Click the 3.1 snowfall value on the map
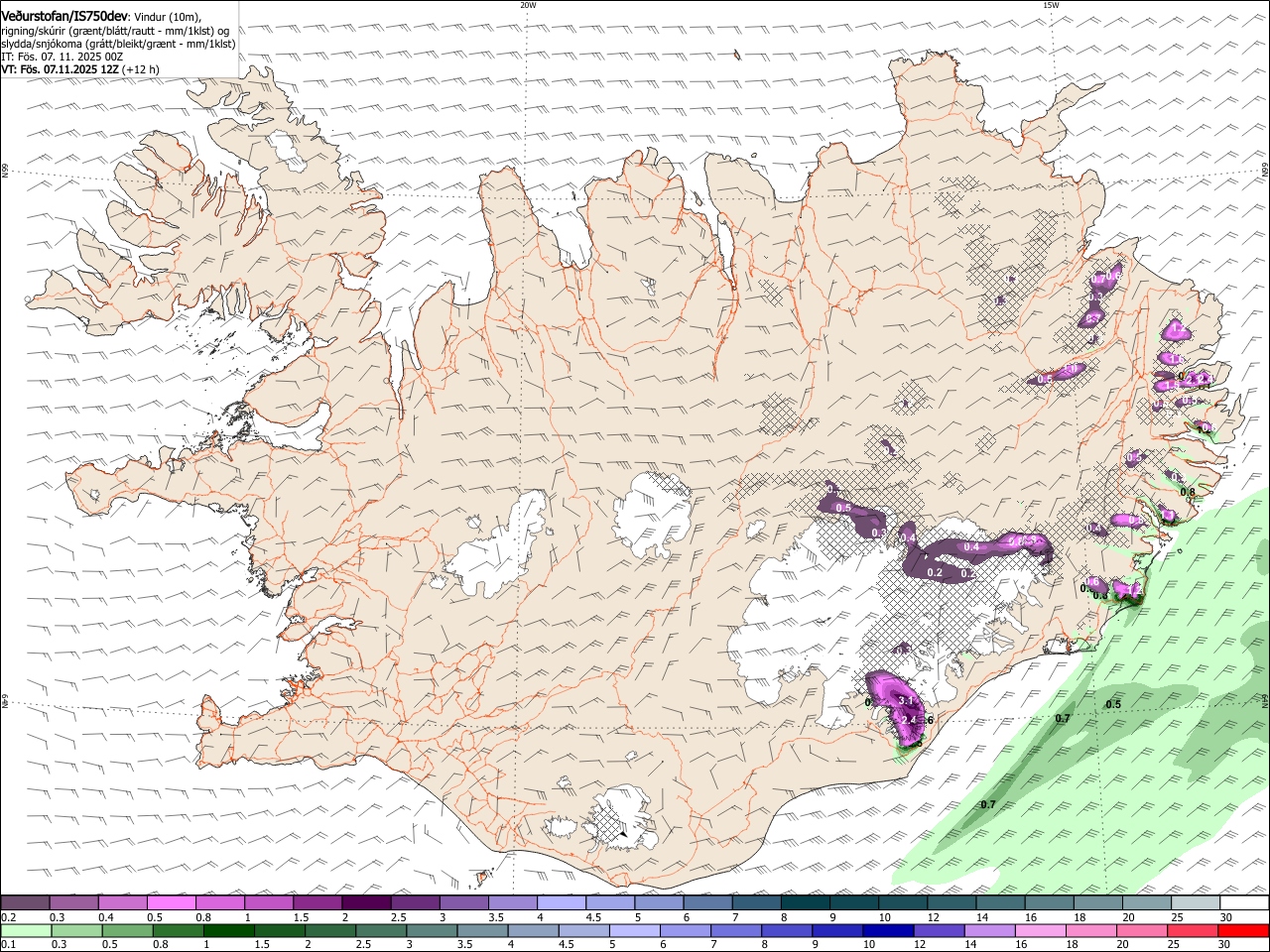The image size is (1270, 952). 905,700
